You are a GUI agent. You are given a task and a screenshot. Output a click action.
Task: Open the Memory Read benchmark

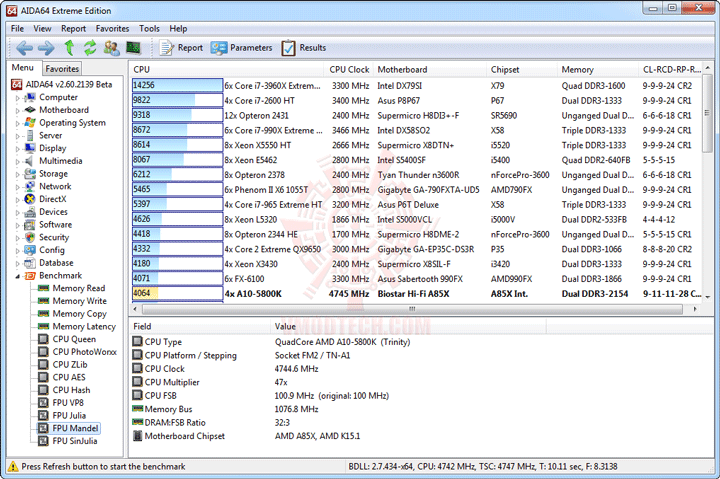coord(72,288)
